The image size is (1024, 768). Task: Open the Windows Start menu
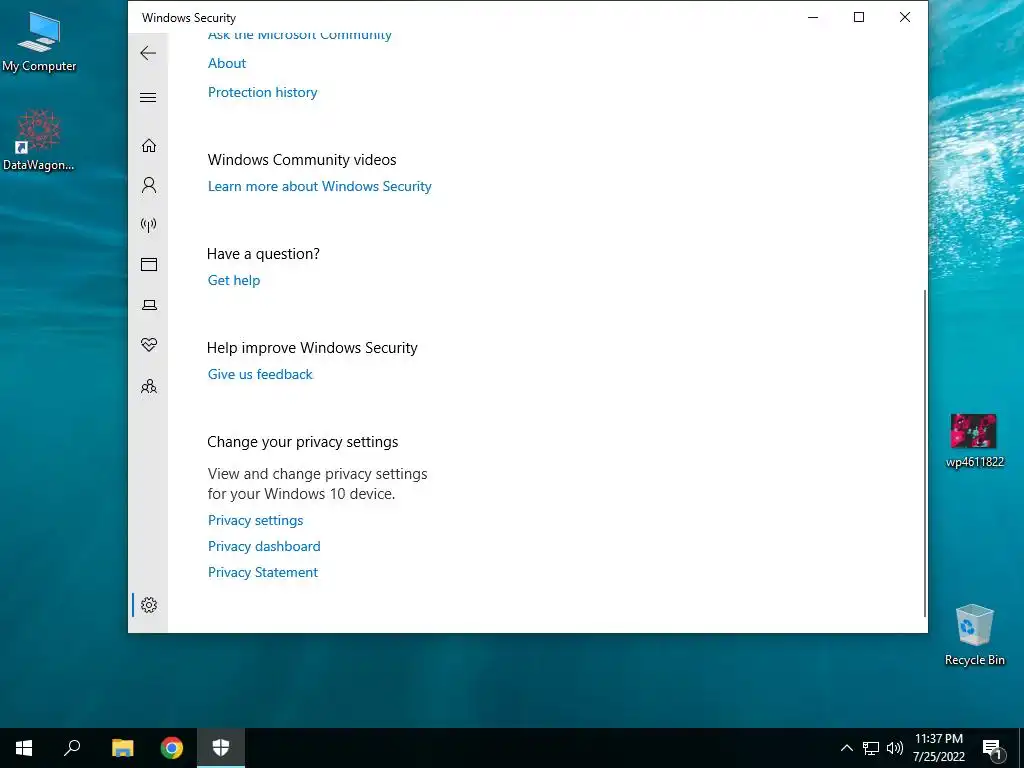click(24, 748)
